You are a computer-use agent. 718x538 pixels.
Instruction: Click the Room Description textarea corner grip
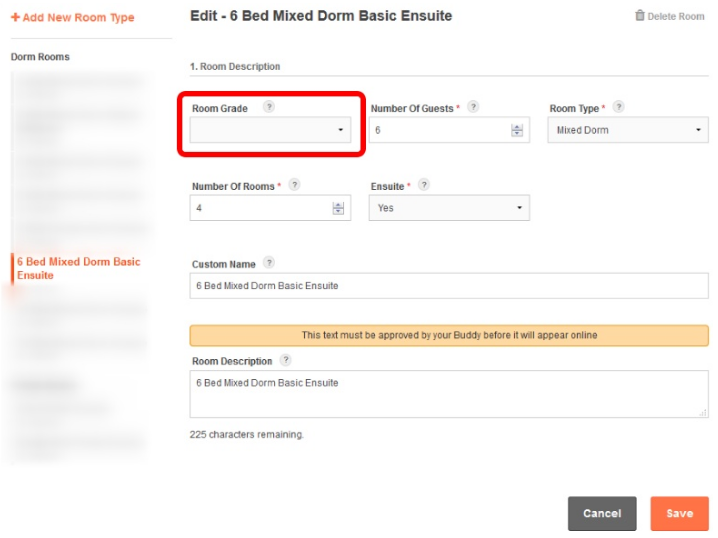click(x=703, y=413)
